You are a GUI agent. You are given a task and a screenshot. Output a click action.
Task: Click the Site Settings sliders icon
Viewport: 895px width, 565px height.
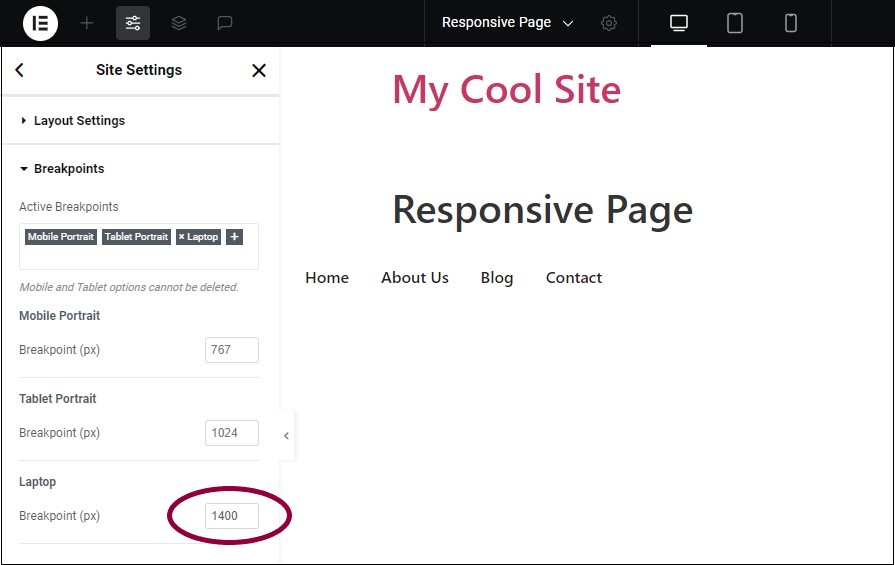coord(133,23)
